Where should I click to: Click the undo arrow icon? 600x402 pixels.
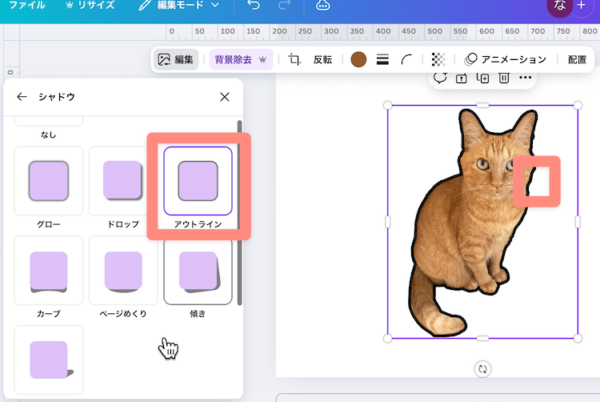253,5
